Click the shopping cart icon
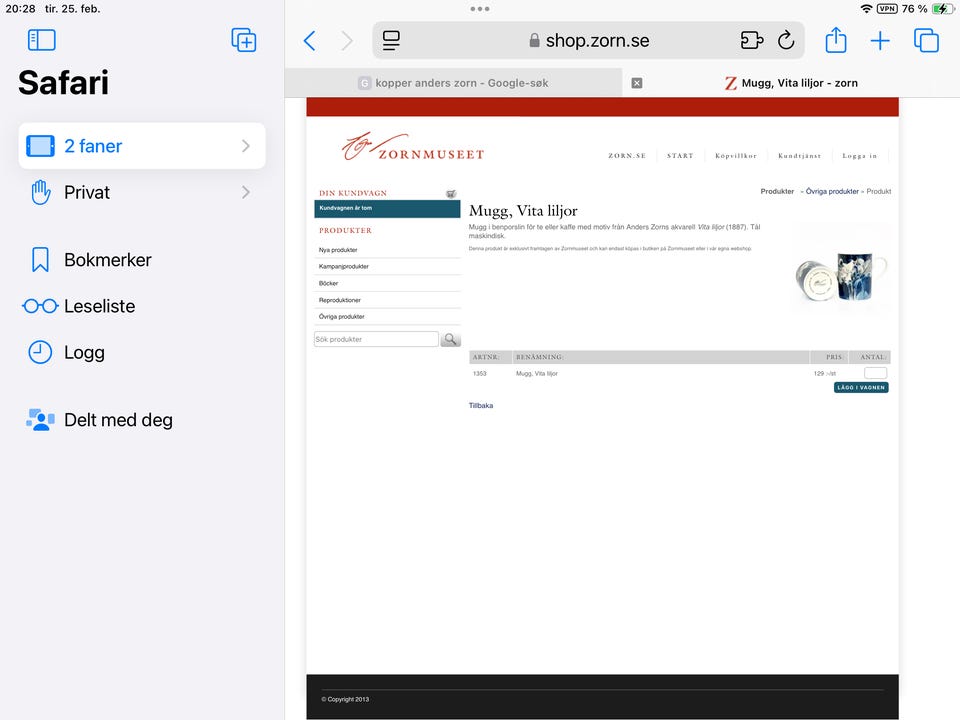The height and width of the screenshot is (720, 960). [451, 193]
